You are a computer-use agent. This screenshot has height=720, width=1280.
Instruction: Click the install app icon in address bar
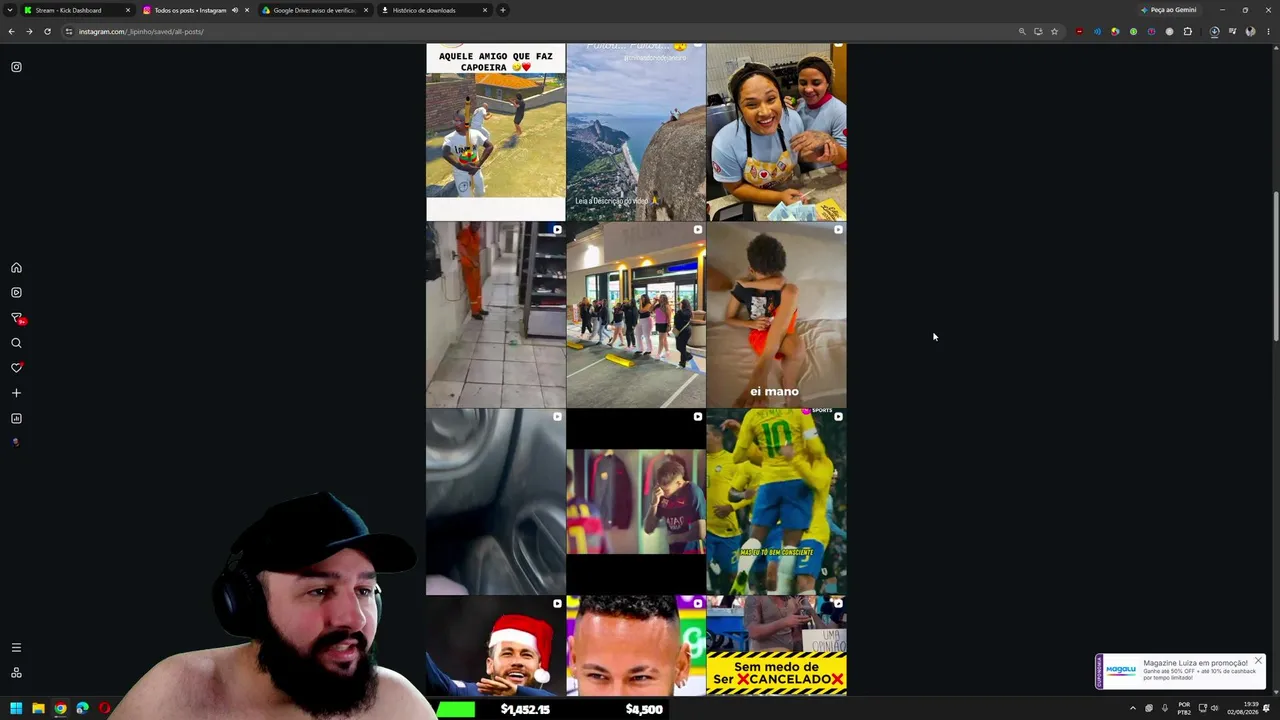1038,31
